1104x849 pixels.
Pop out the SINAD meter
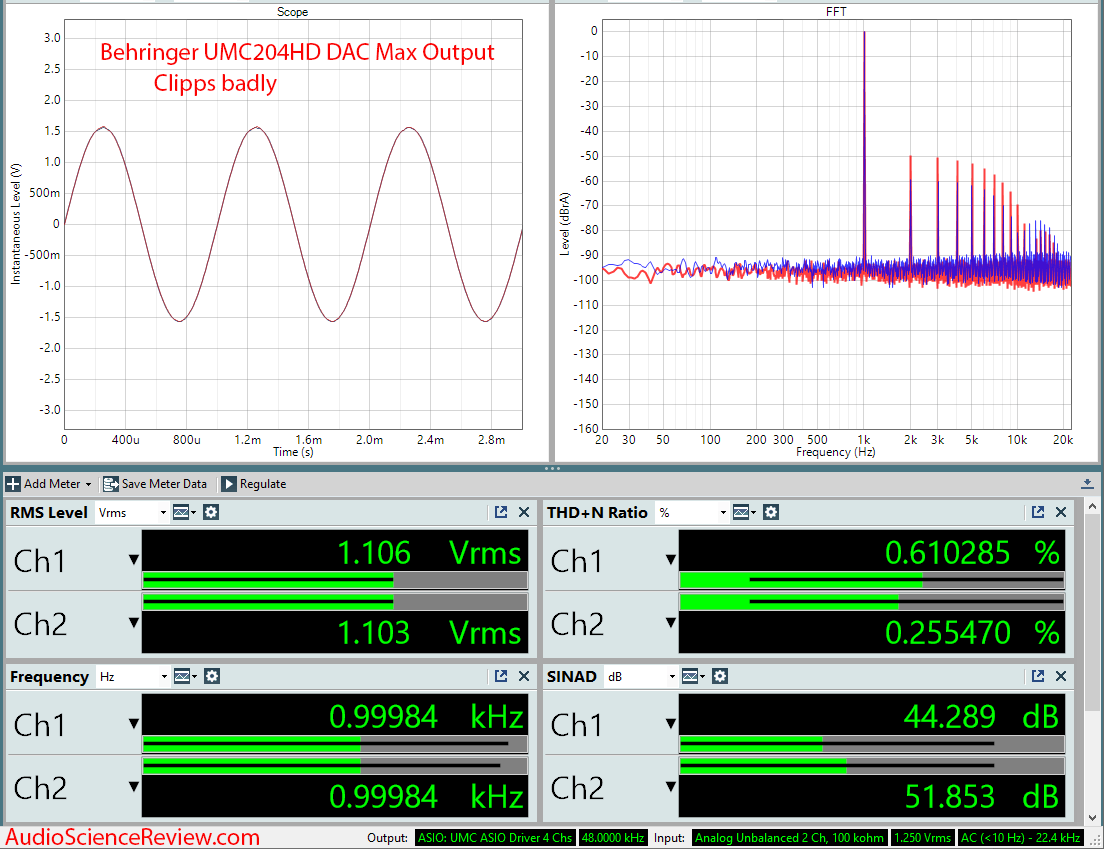click(x=1038, y=677)
